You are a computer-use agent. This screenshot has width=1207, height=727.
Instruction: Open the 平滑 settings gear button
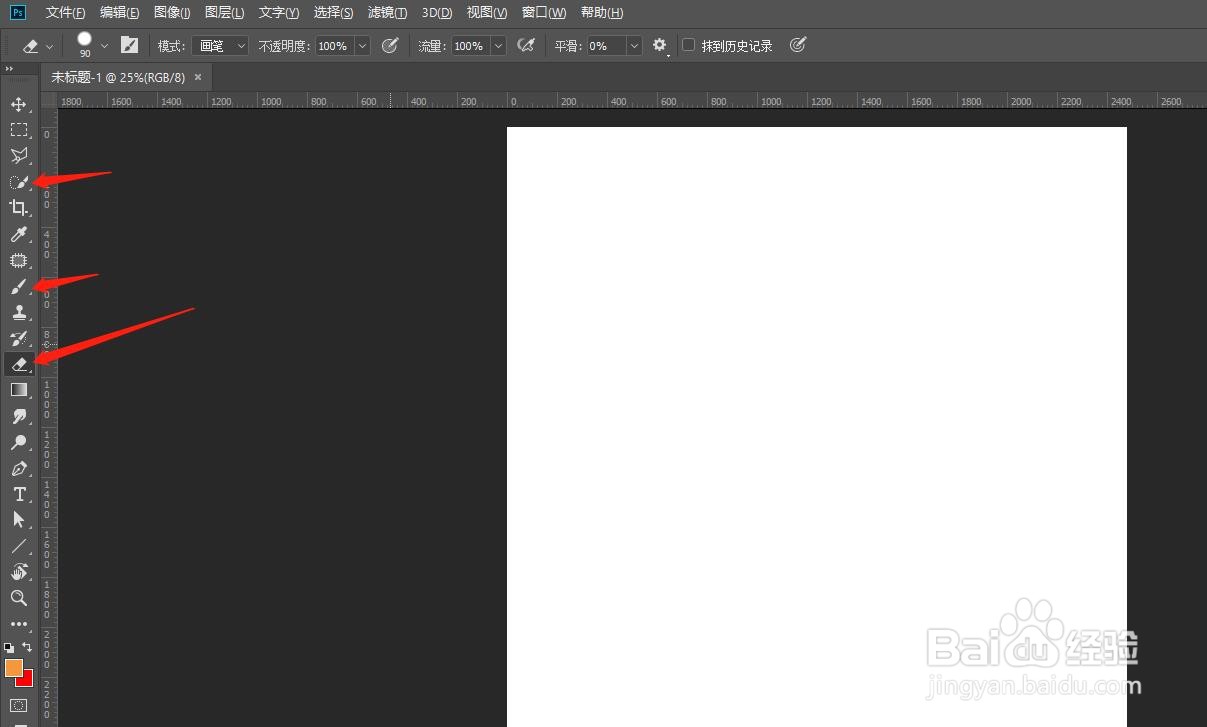pyautogui.click(x=658, y=45)
